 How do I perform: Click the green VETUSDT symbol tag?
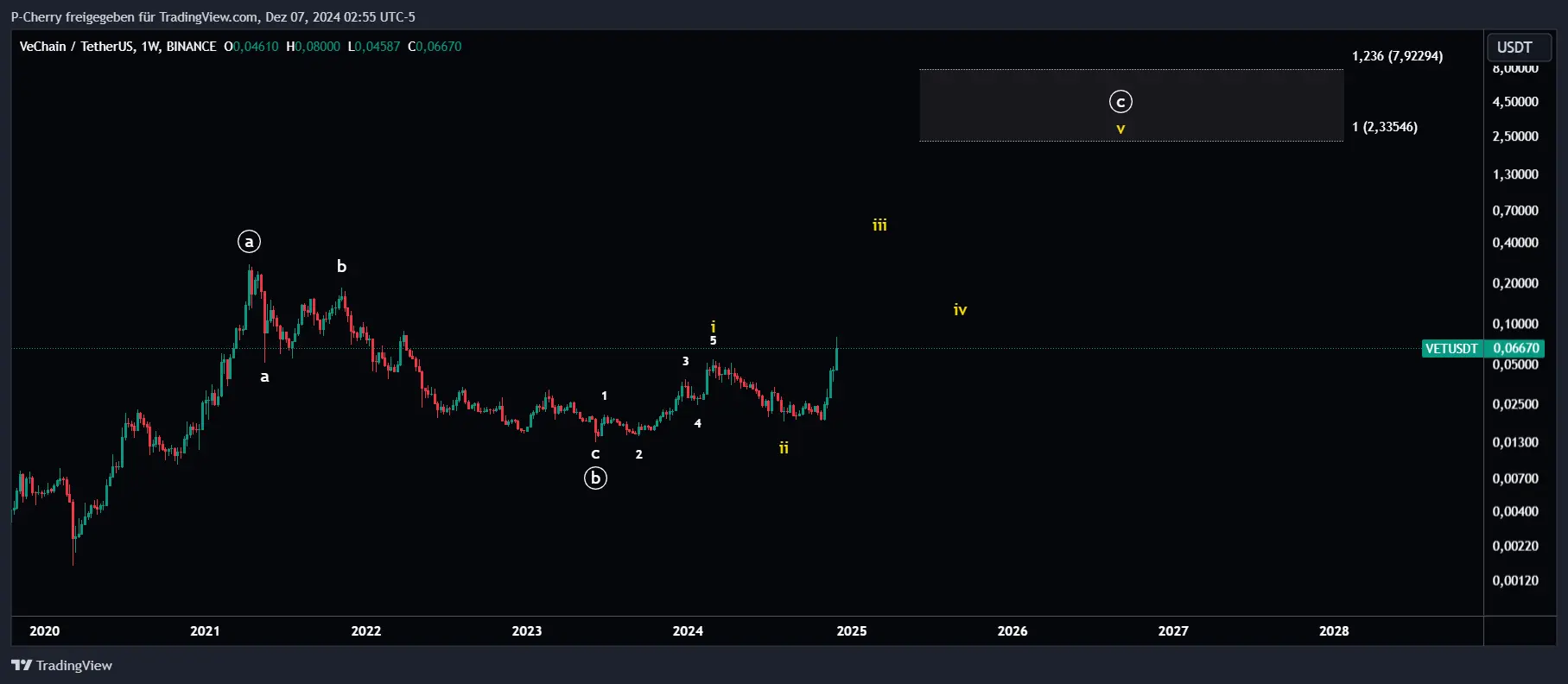point(1451,349)
